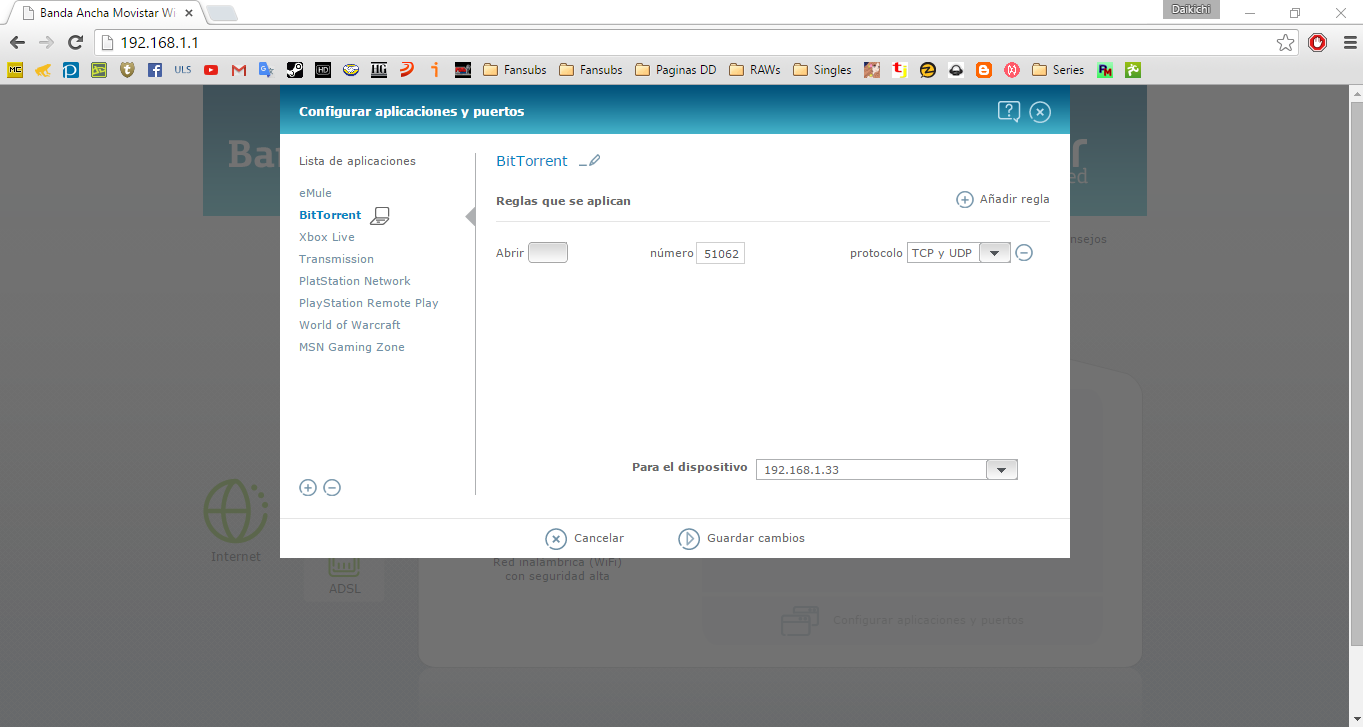The height and width of the screenshot is (727, 1363).
Task: Open the red tj bookmark icon
Action: [x=900, y=70]
